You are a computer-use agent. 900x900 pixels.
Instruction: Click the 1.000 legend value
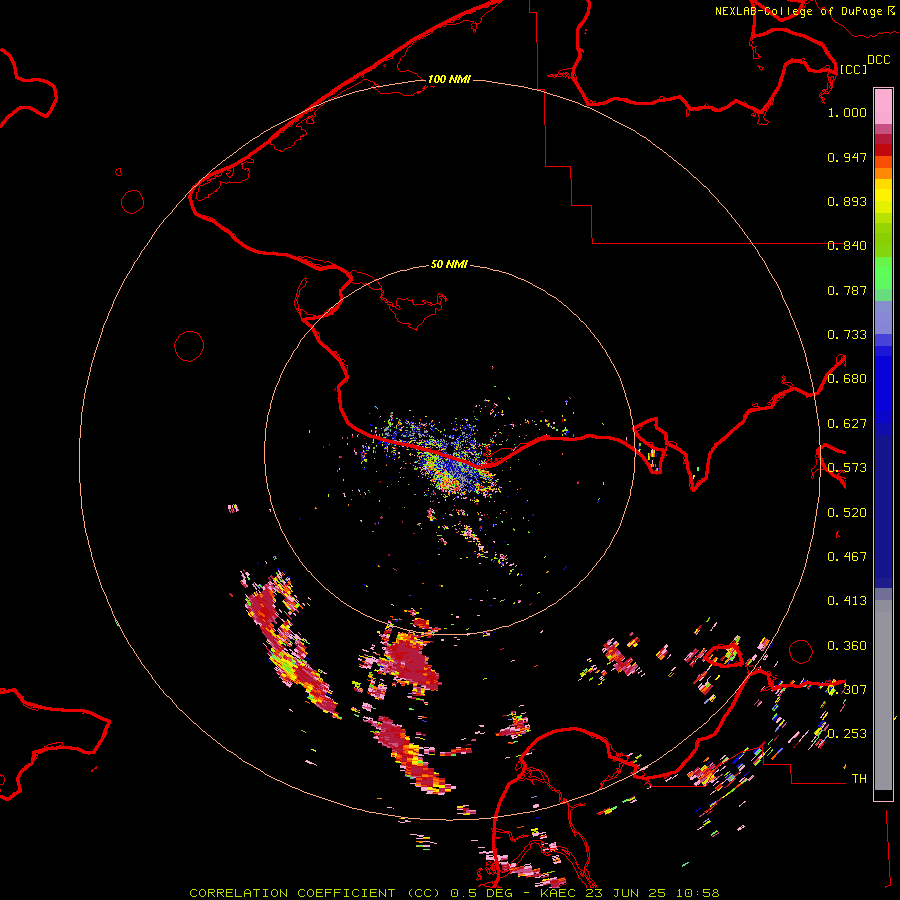pos(847,112)
